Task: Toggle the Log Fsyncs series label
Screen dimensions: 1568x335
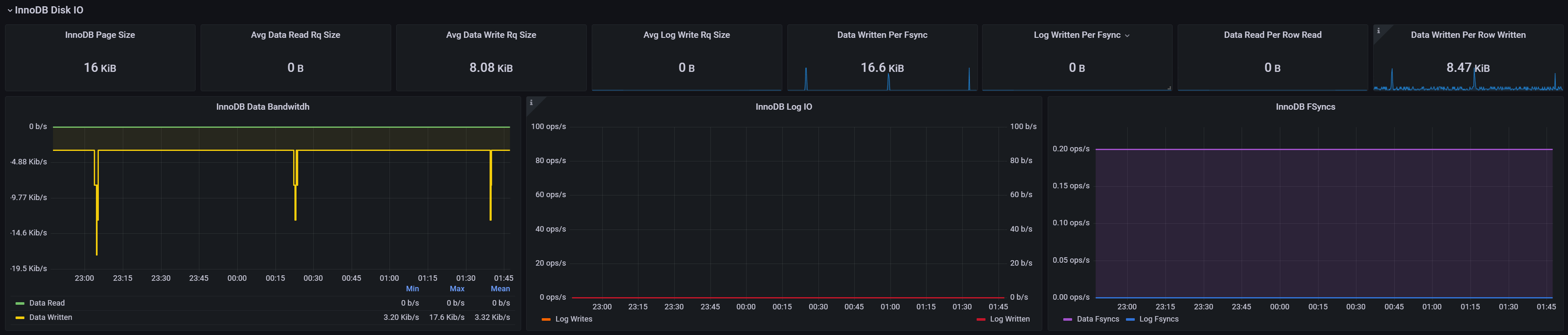Action: click(x=1158, y=319)
